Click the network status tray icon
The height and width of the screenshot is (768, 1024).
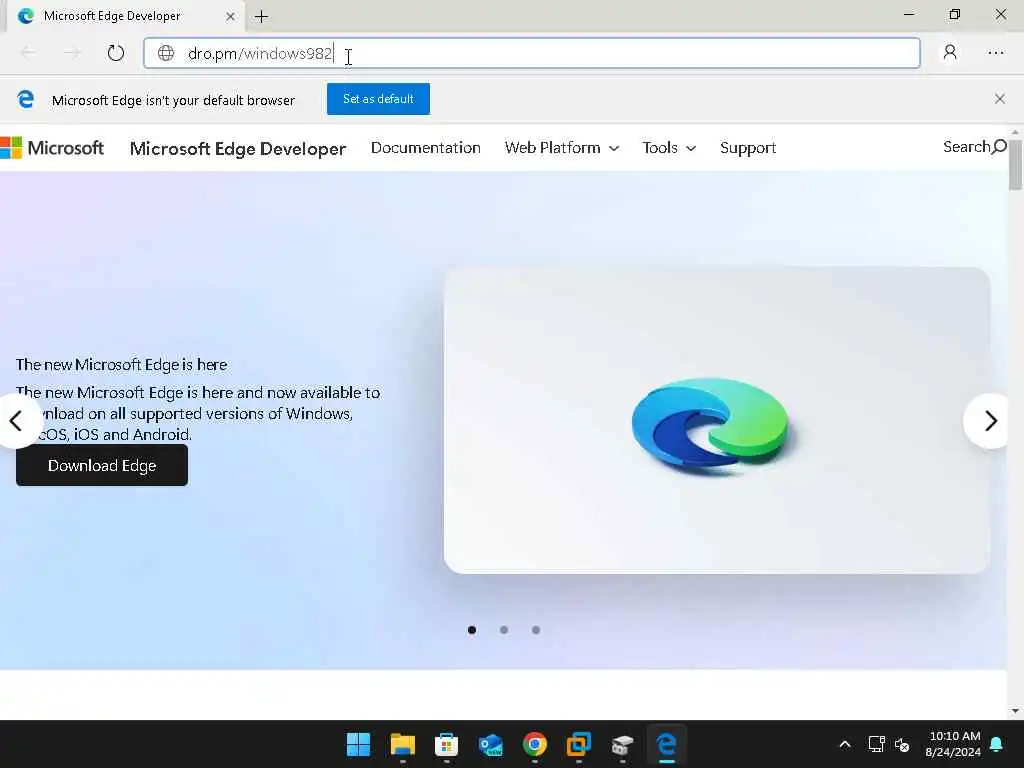point(876,744)
